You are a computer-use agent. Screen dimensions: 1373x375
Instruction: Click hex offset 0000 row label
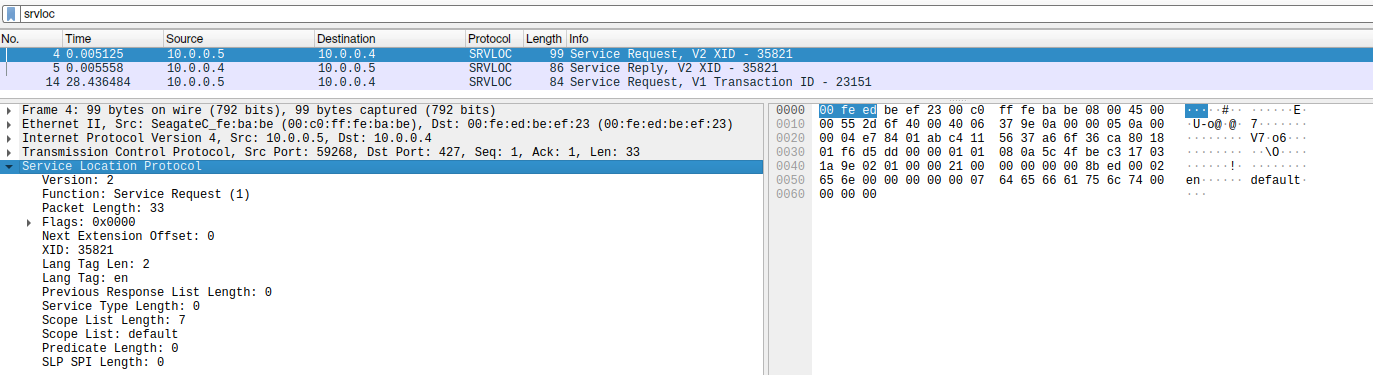pos(790,110)
